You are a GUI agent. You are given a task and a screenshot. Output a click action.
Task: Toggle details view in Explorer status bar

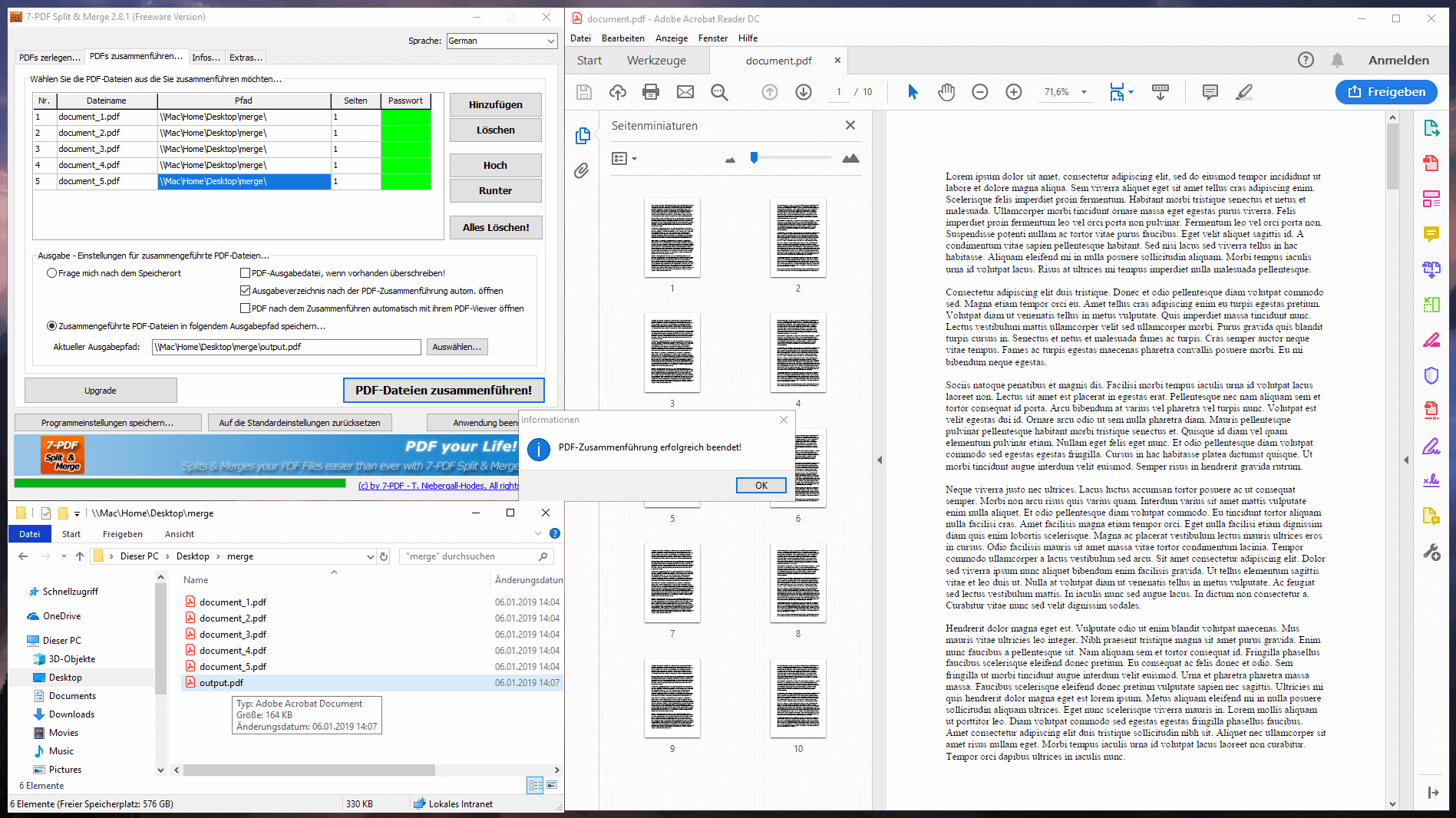pos(535,785)
